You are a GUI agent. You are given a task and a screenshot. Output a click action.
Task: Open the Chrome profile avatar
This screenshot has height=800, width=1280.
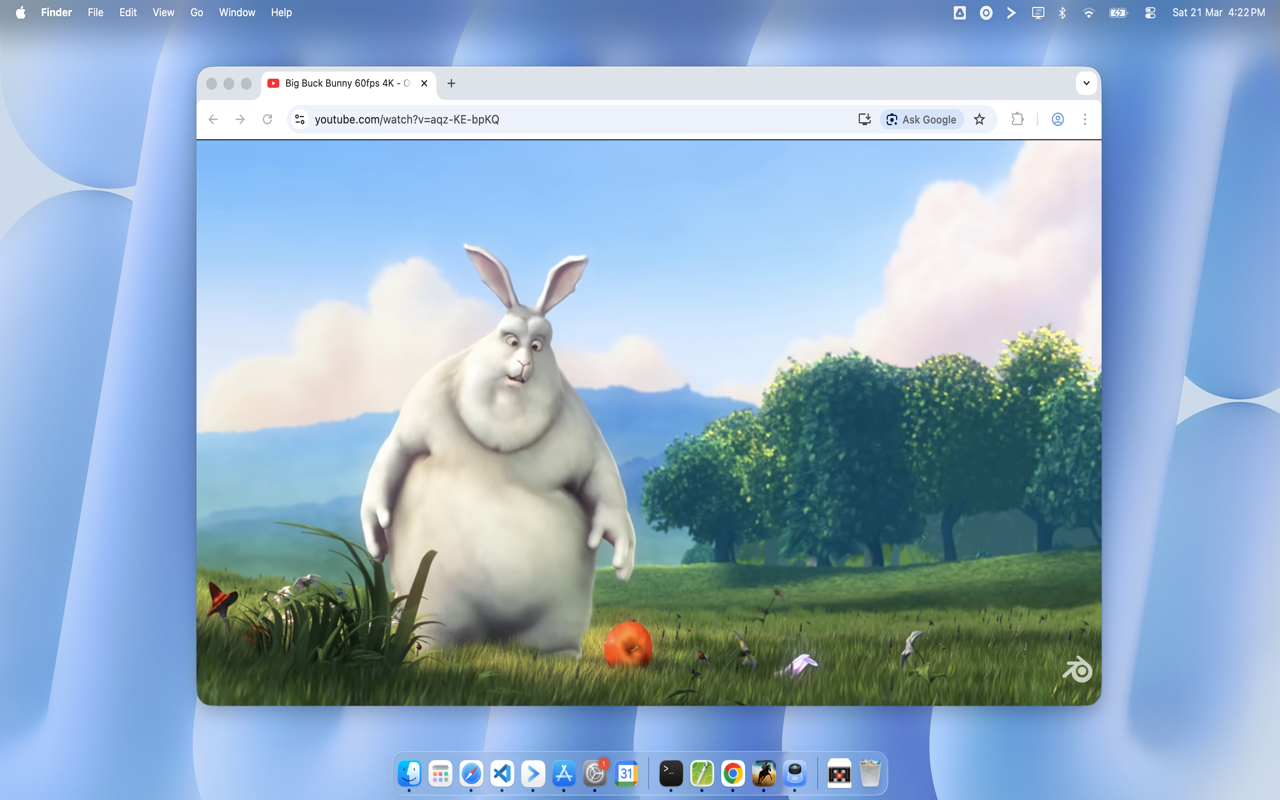[x=1057, y=119]
